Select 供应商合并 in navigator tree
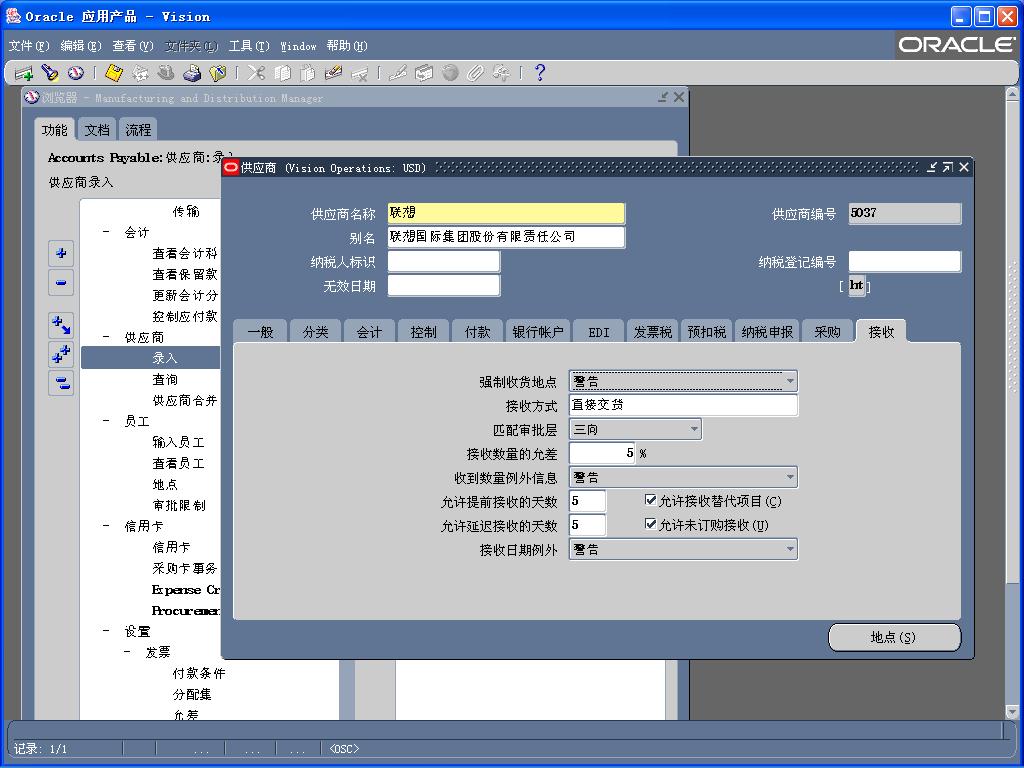The width and height of the screenshot is (1024, 768). point(184,400)
